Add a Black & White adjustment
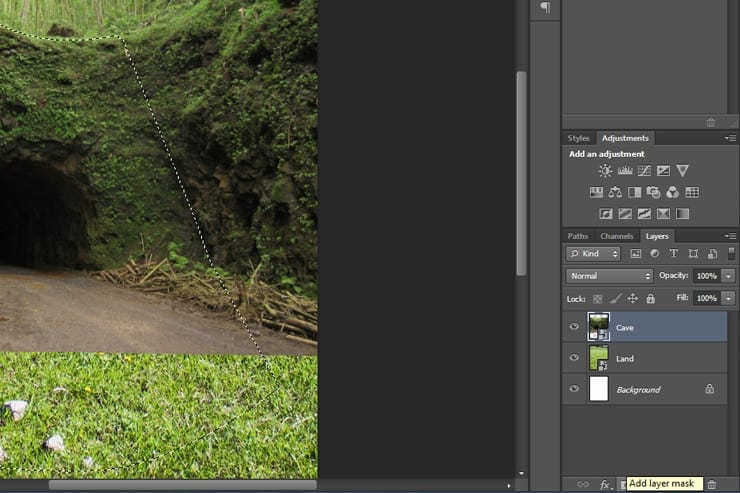The width and height of the screenshot is (740, 493). click(x=634, y=192)
